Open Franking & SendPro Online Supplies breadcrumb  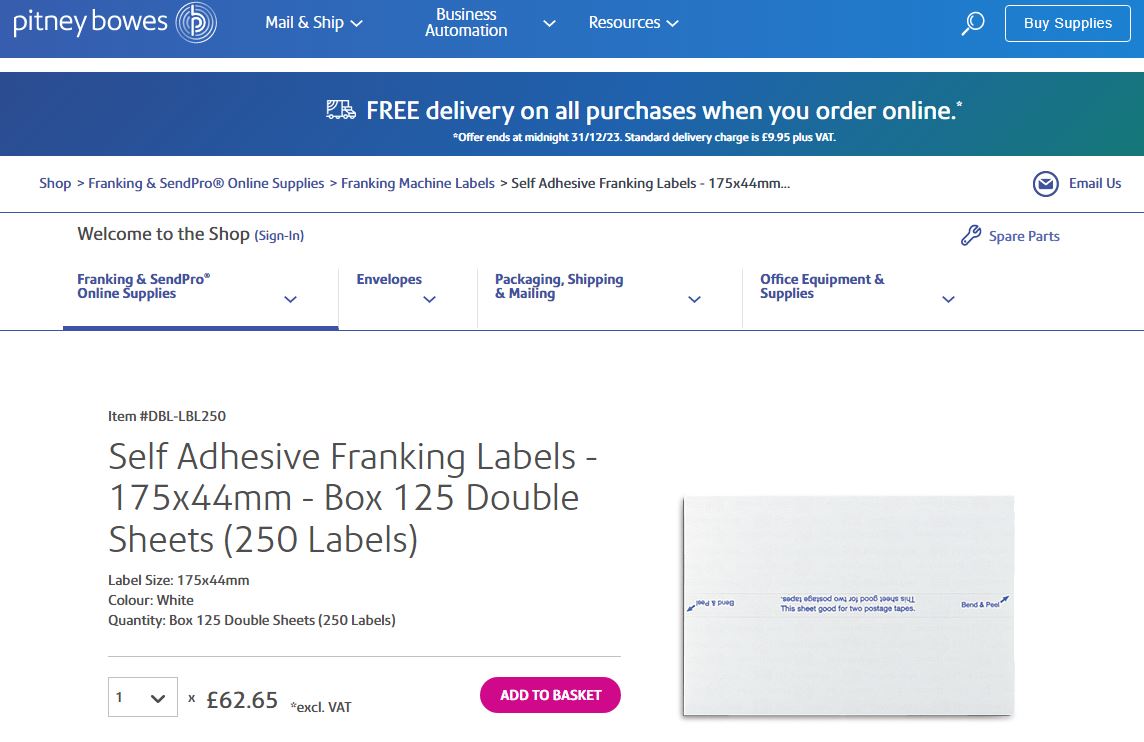coord(206,183)
